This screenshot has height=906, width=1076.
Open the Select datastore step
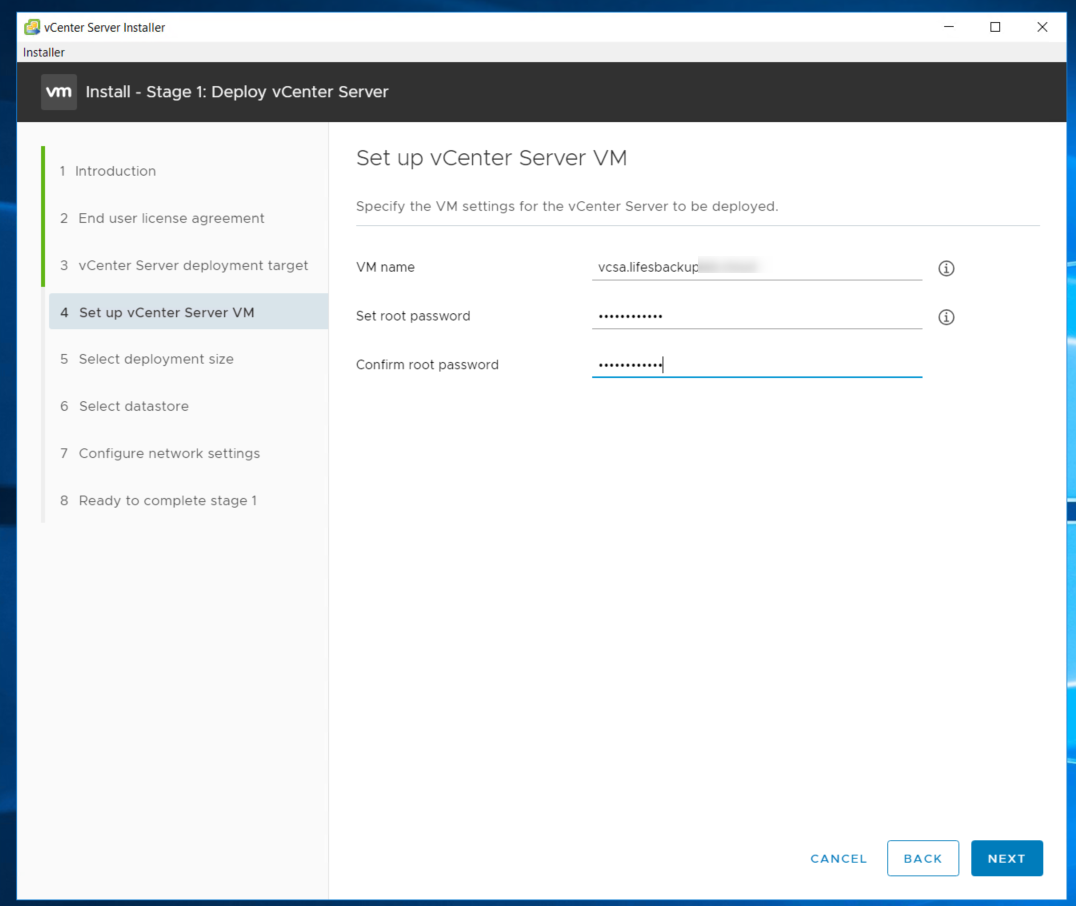coord(134,406)
